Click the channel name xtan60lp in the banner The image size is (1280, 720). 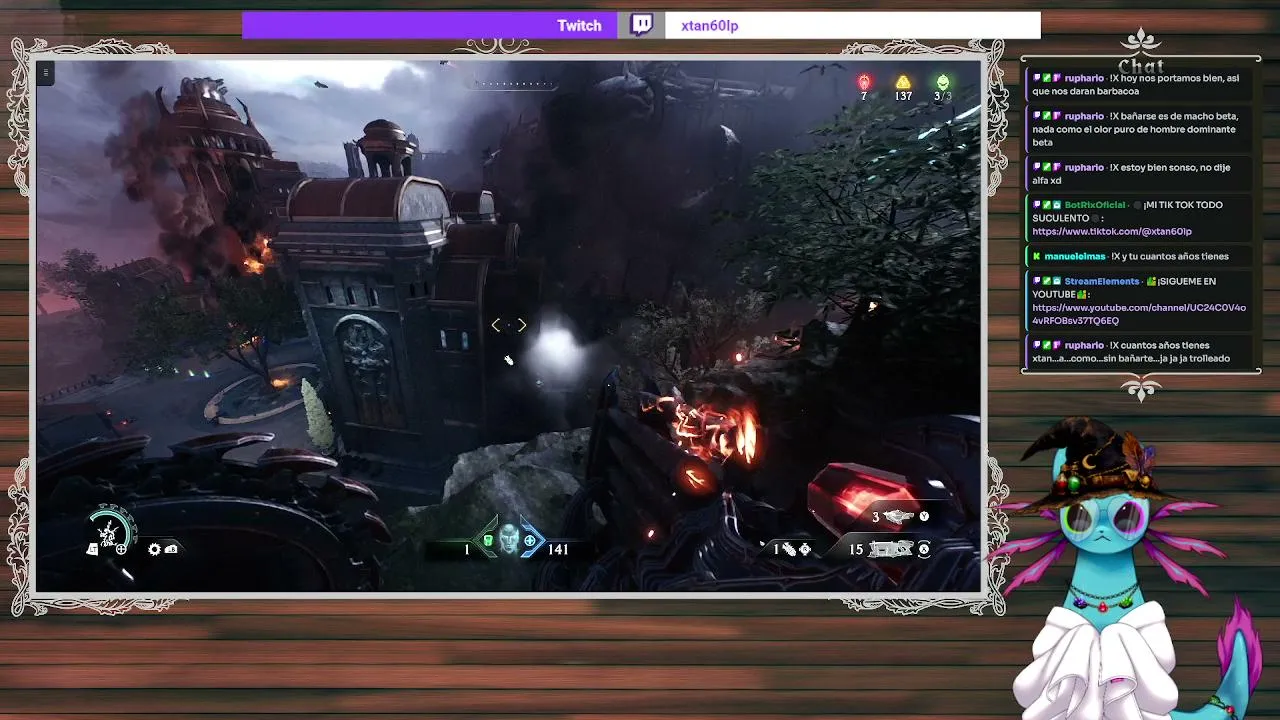pyautogui.click(x=709, y=26)
